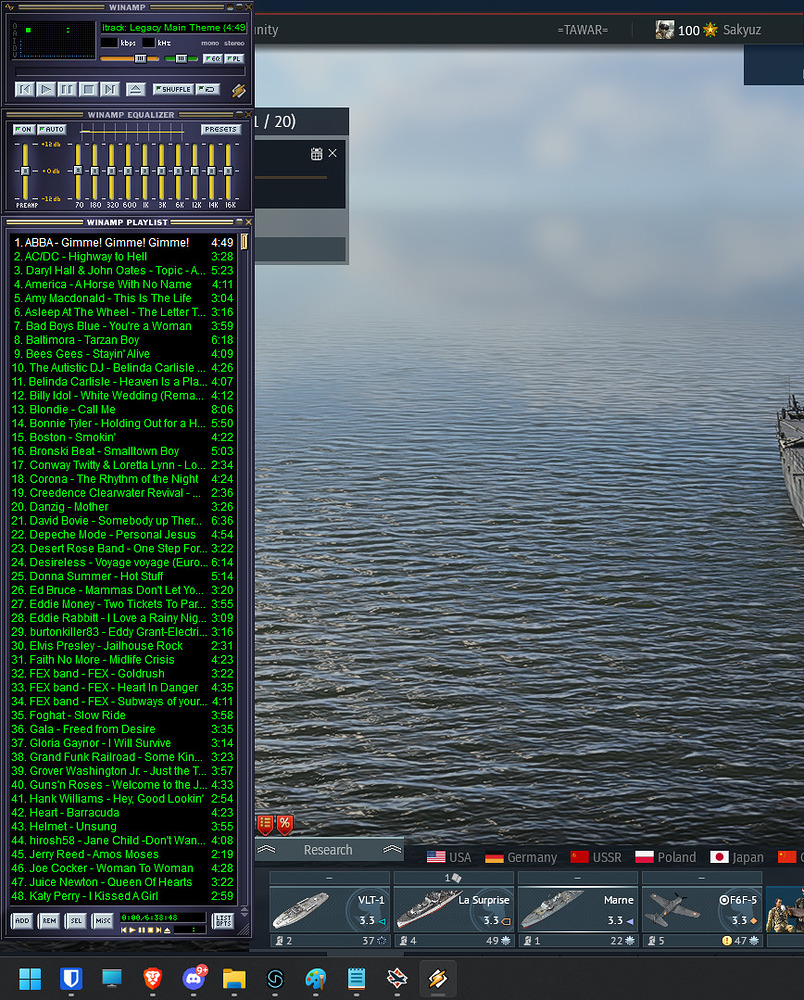The width and height of the screenshot is (804, 1000).
Task: Toggle Shuffle mode in Winamp
Action: (172, 90)
